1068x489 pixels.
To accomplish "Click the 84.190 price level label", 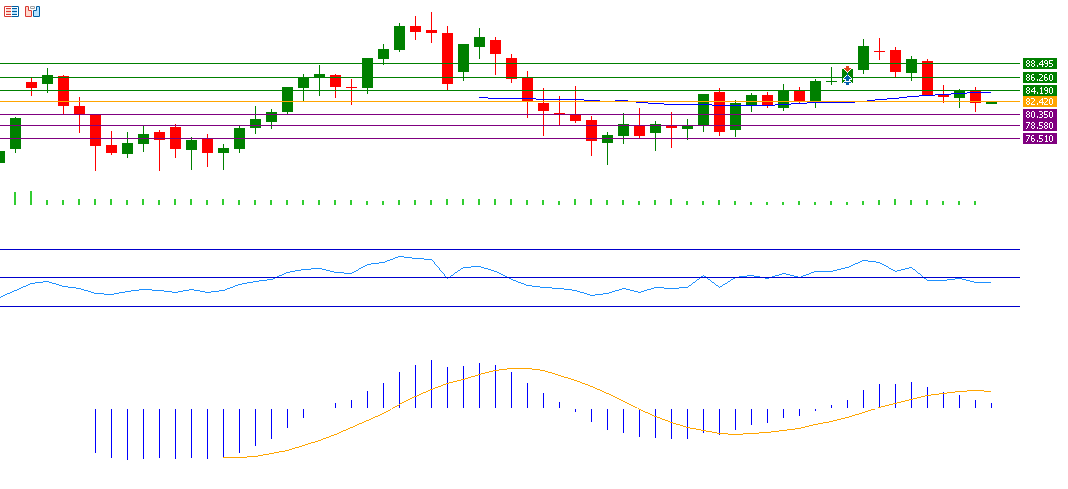I will [x=1039, y=90].
